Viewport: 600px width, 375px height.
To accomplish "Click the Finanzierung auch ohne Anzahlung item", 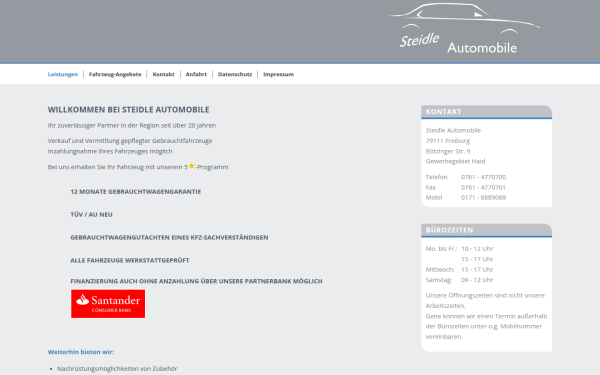I will point(196,281).
